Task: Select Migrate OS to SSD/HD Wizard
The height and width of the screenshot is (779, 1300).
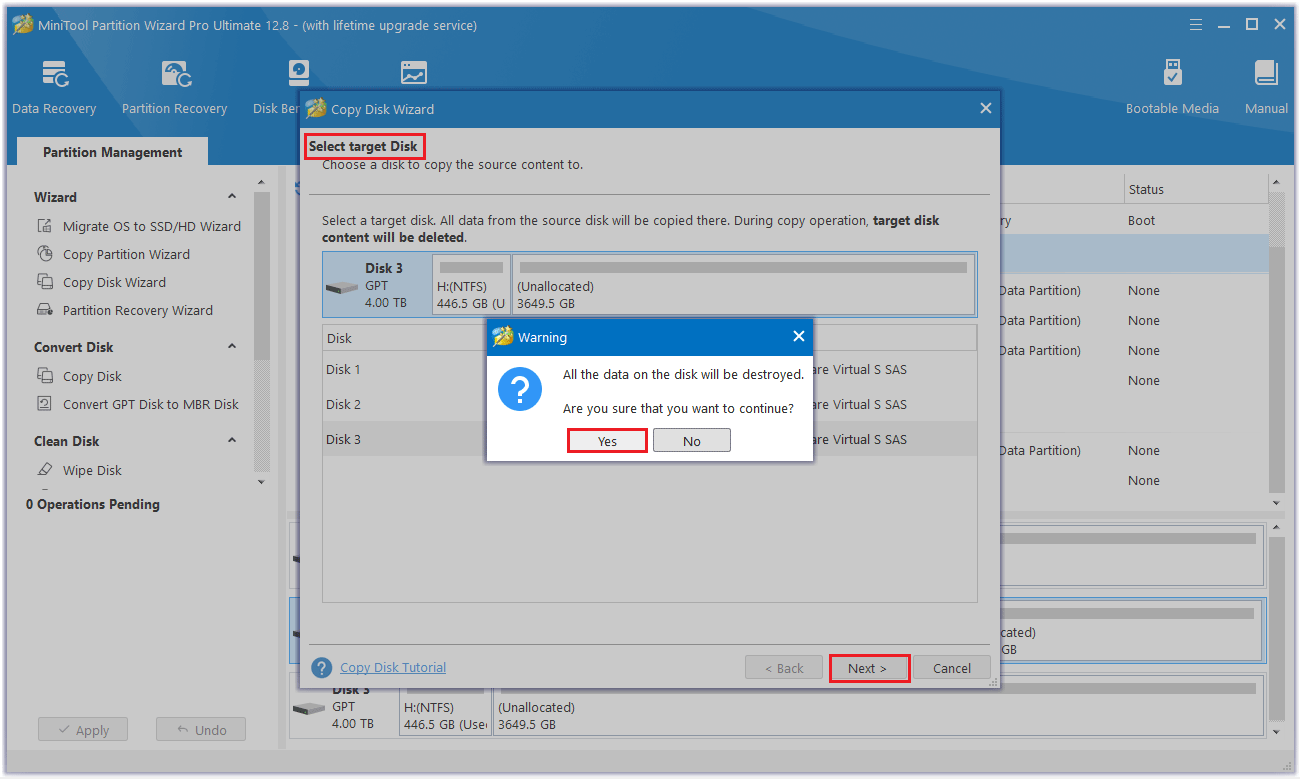Action: click(x=152, y=226)
